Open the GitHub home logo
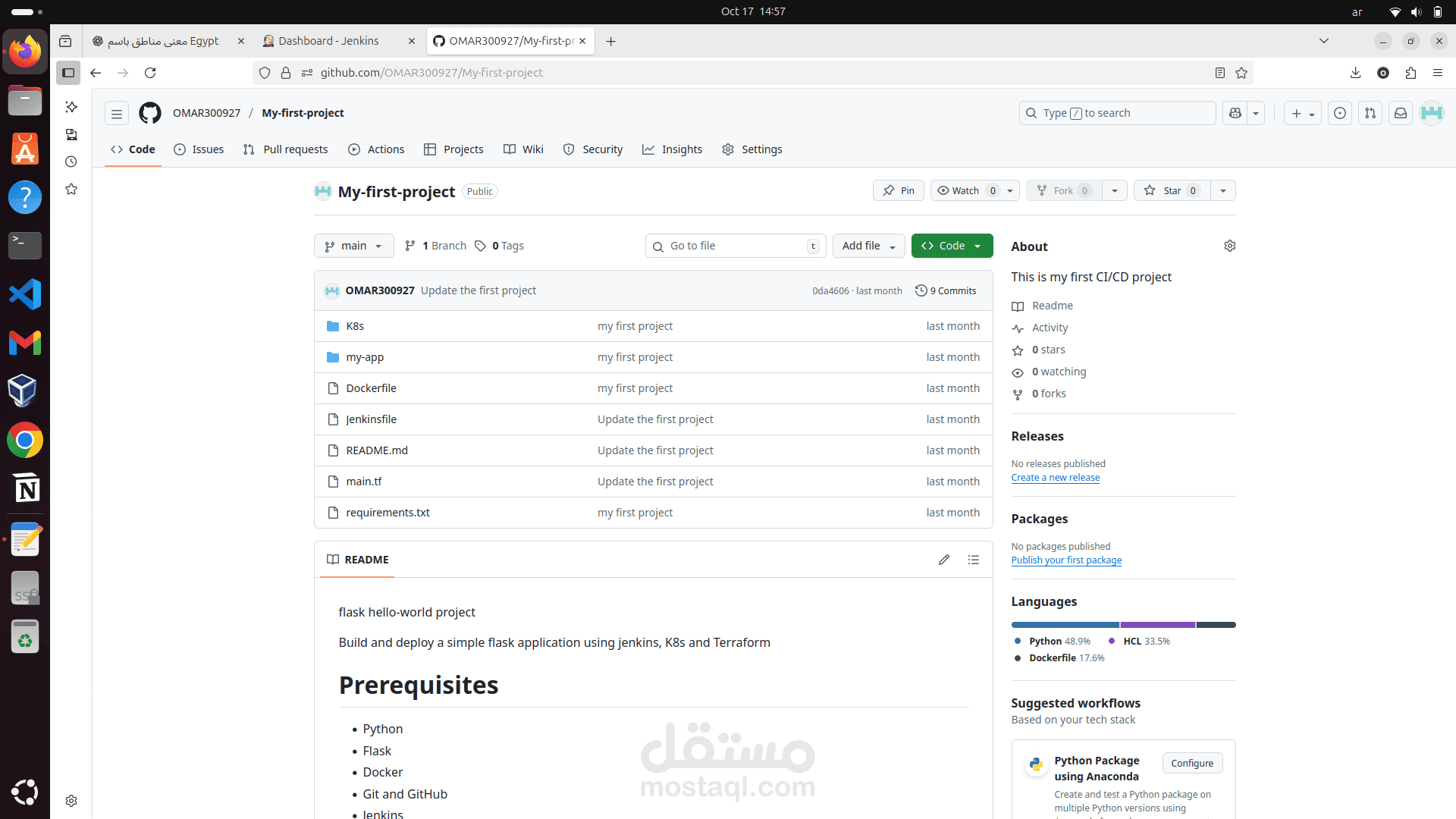 (x=150, y=113)
